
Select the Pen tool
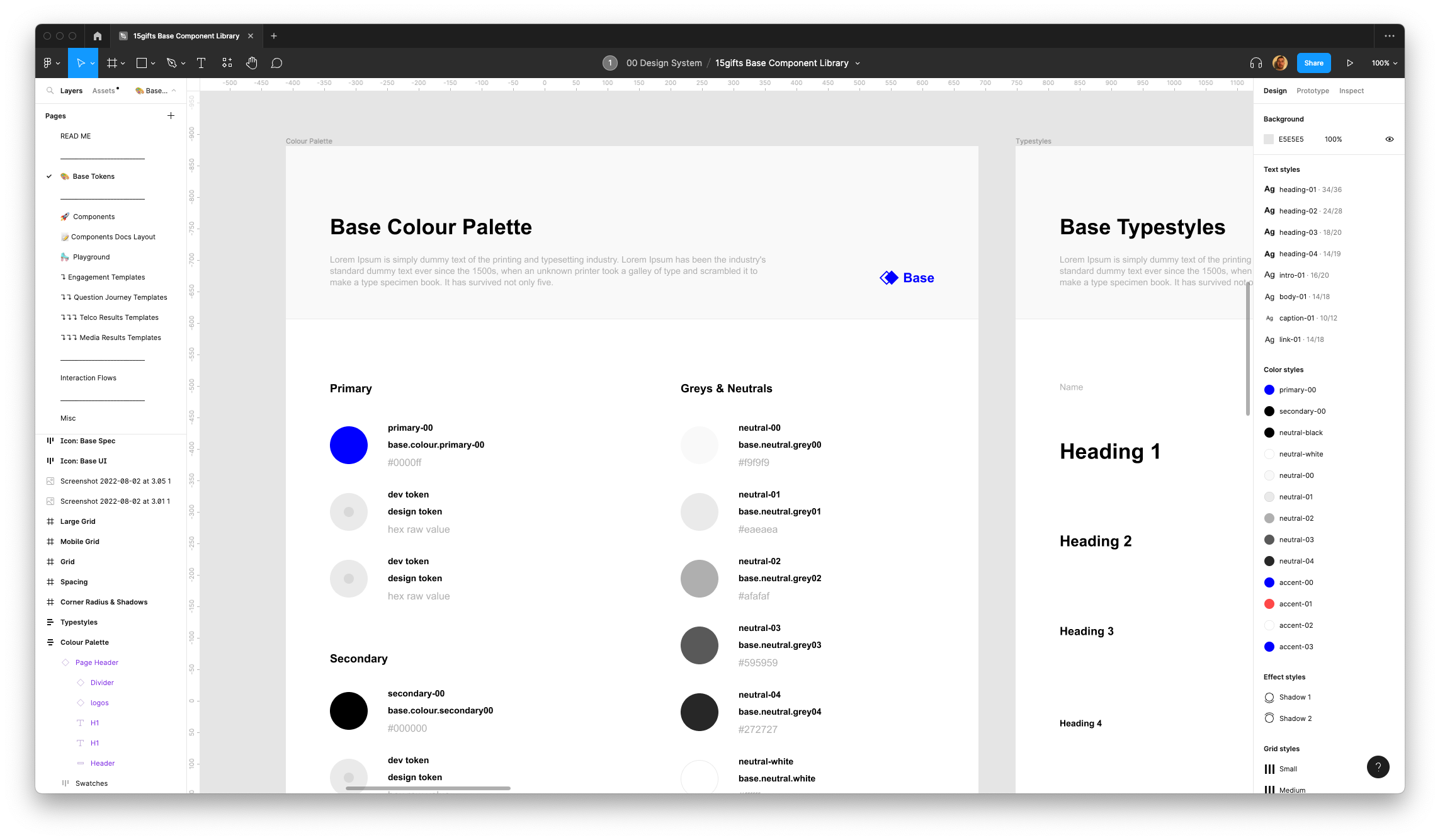pos(172,63)
